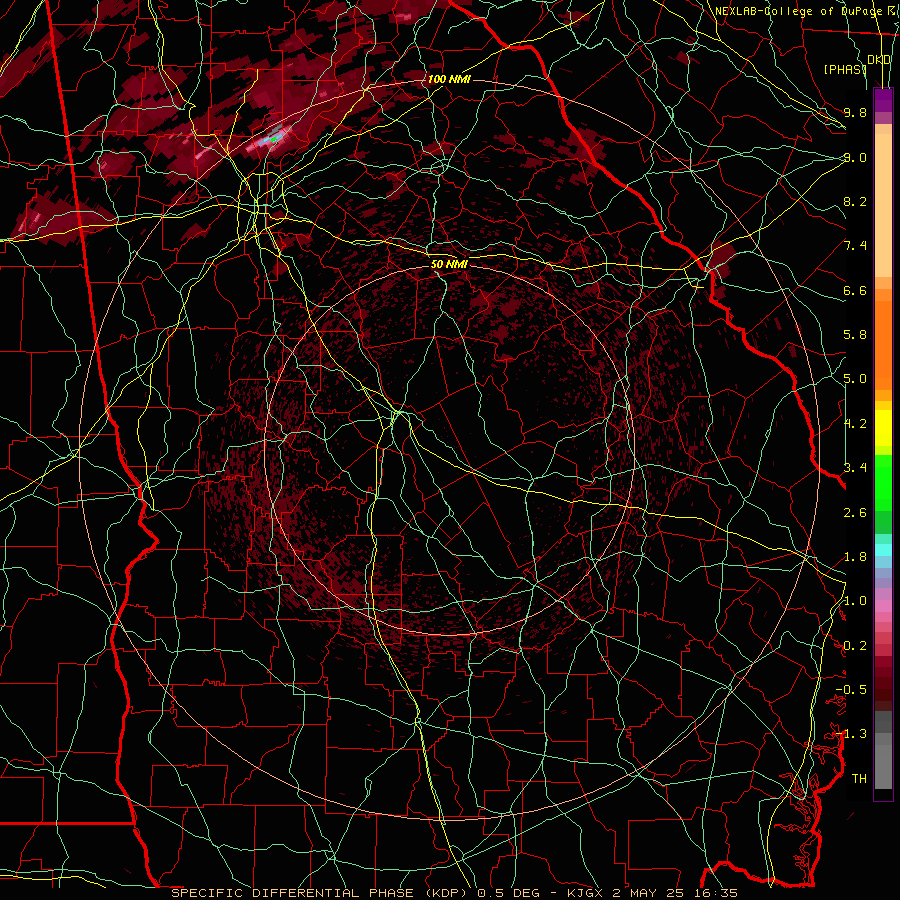
Task: Click the bright orange segment of the color bar
Action: click(x=883, y=344)
